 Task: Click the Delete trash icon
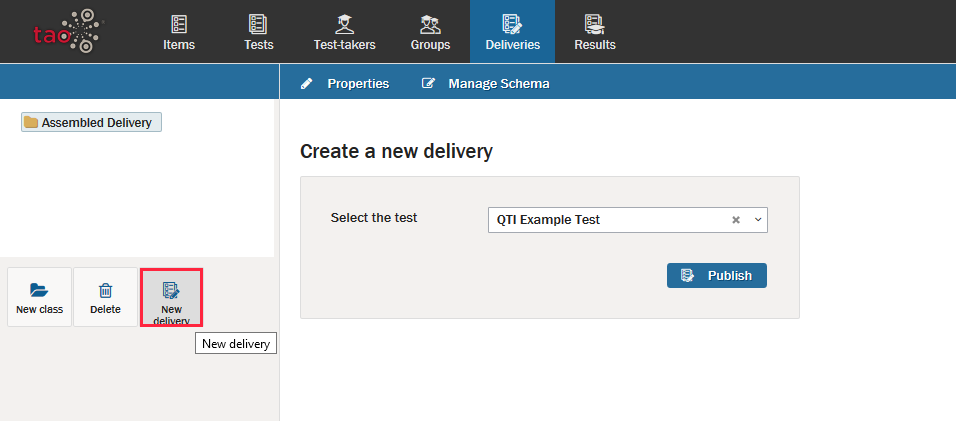tap(105, 290)
